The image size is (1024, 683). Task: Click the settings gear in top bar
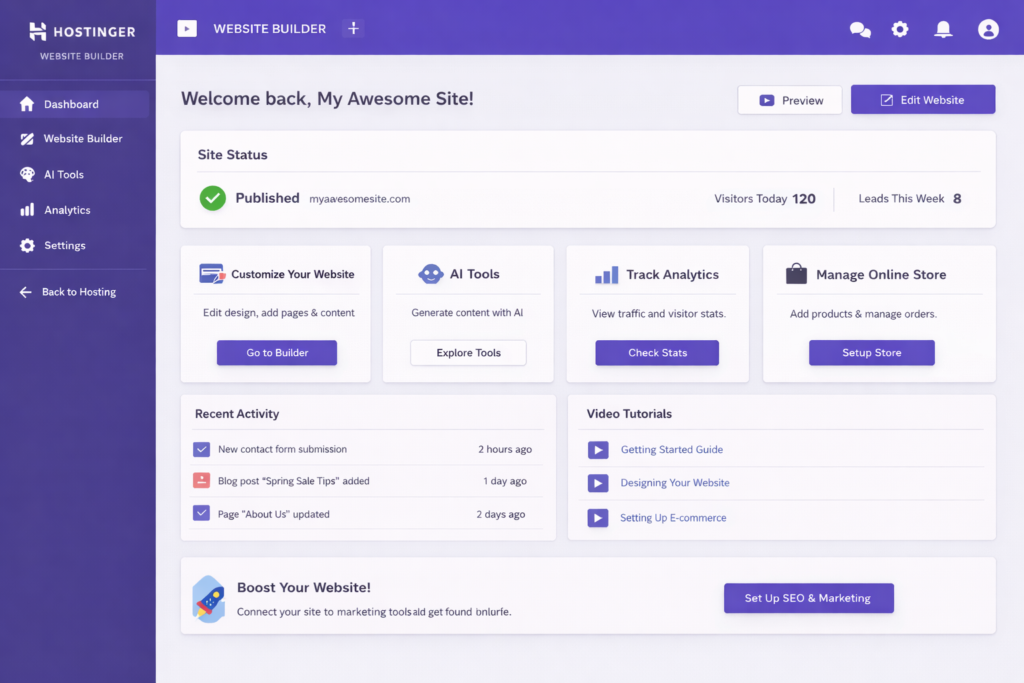tap(900, 30)
